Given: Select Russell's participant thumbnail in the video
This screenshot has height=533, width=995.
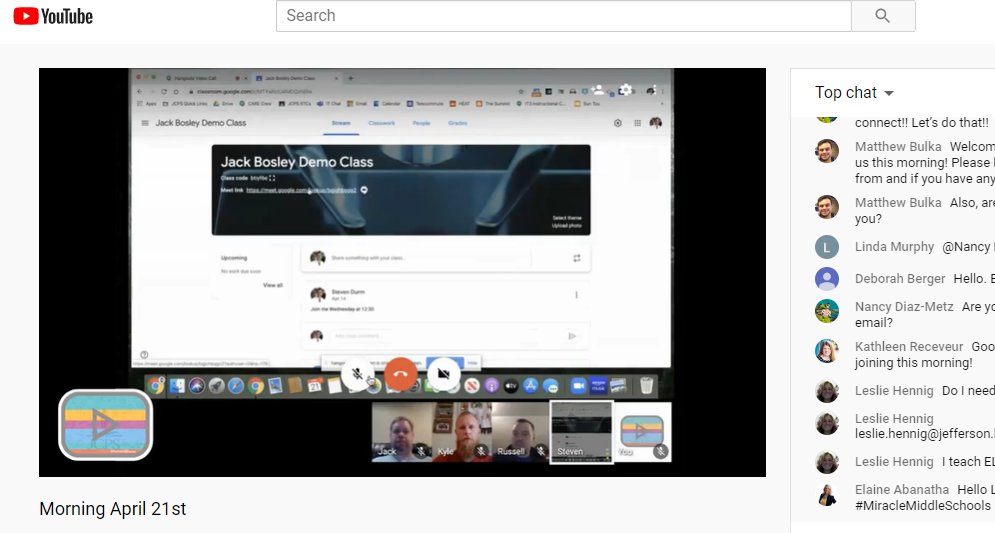Looking at the screenshot, I should pos(521,431).
